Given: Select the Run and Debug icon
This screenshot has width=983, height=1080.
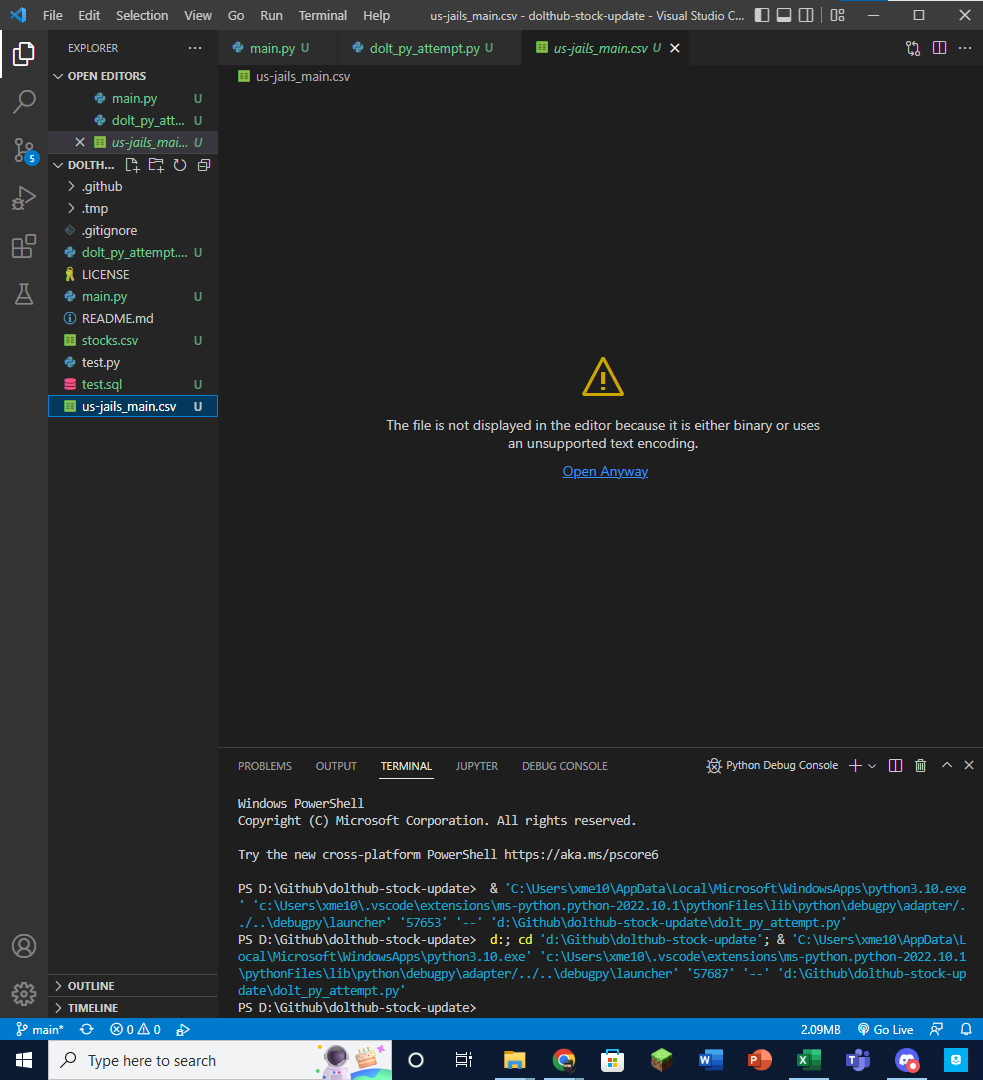Looking at the screenshot, I should [24, 198].
